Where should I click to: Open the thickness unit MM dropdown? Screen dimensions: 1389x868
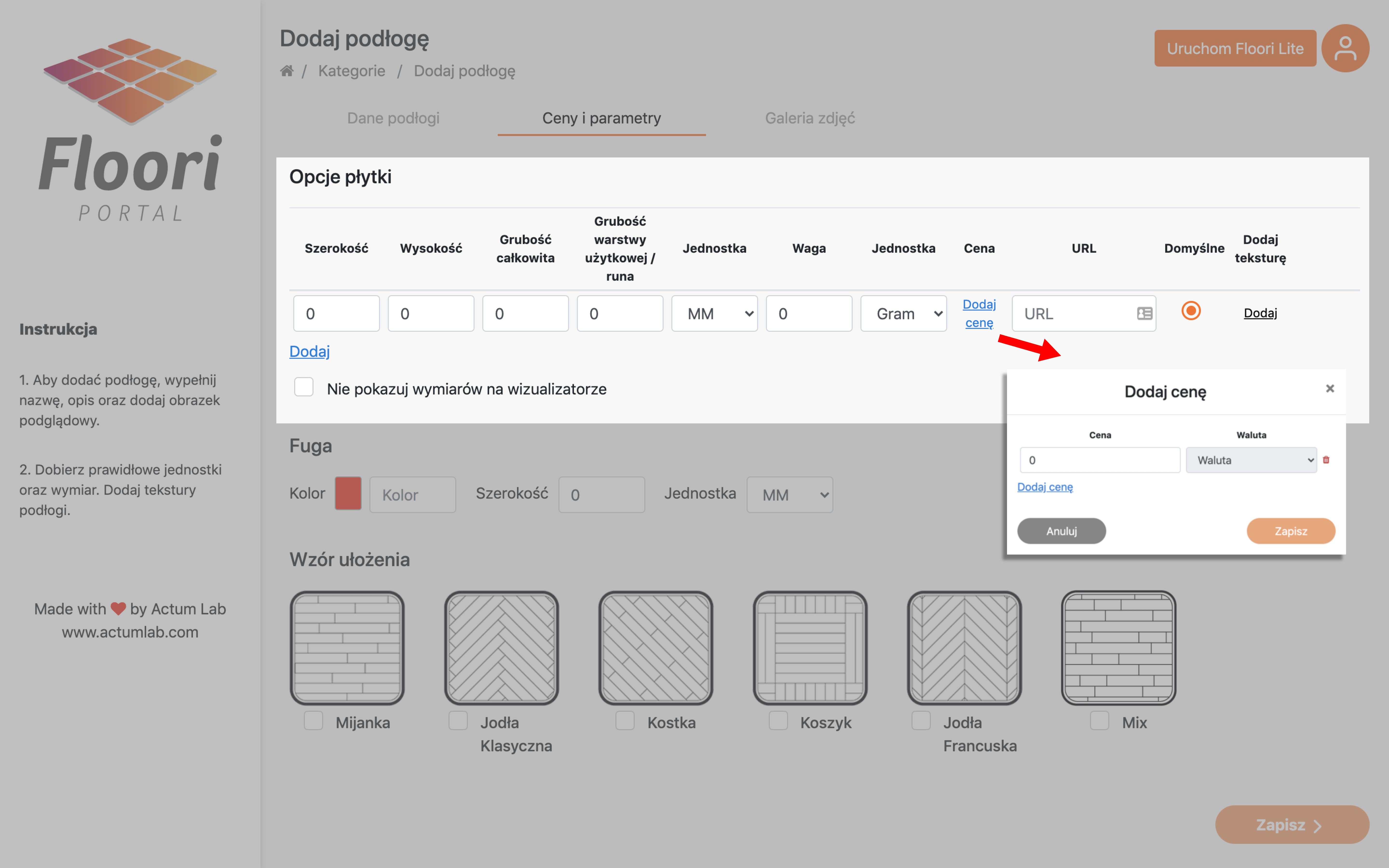[x=715, y=313]
